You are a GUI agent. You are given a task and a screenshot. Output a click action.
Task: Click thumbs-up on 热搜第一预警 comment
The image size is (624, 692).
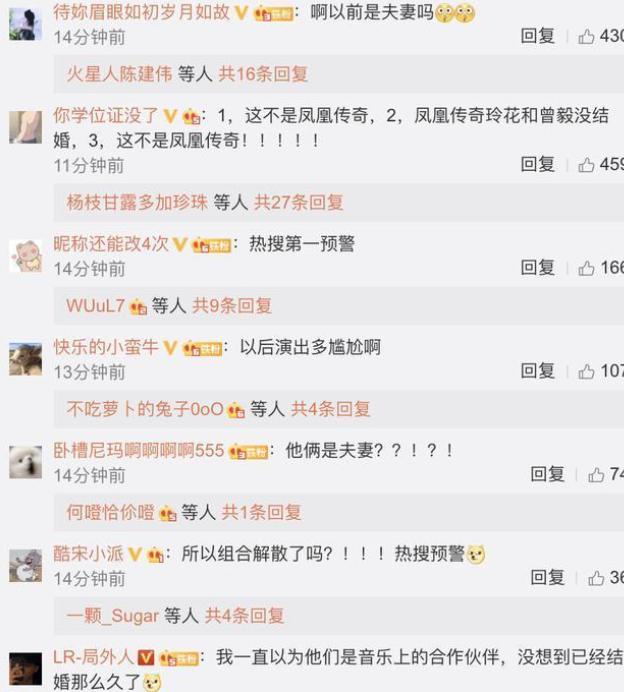(x=586, y=268)
